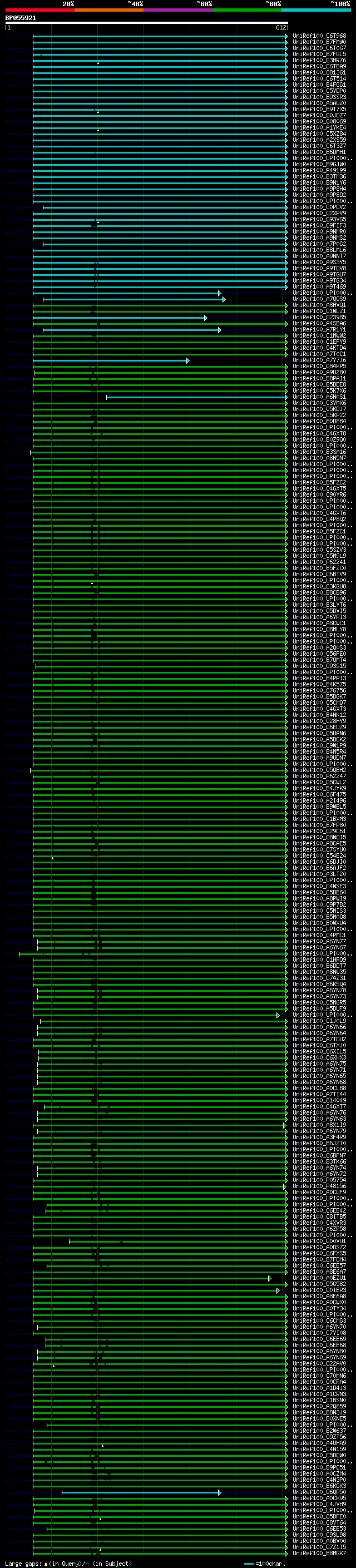Click the cyan alignment bar for UniRef100_Q6QP50

click(141, 1492)
